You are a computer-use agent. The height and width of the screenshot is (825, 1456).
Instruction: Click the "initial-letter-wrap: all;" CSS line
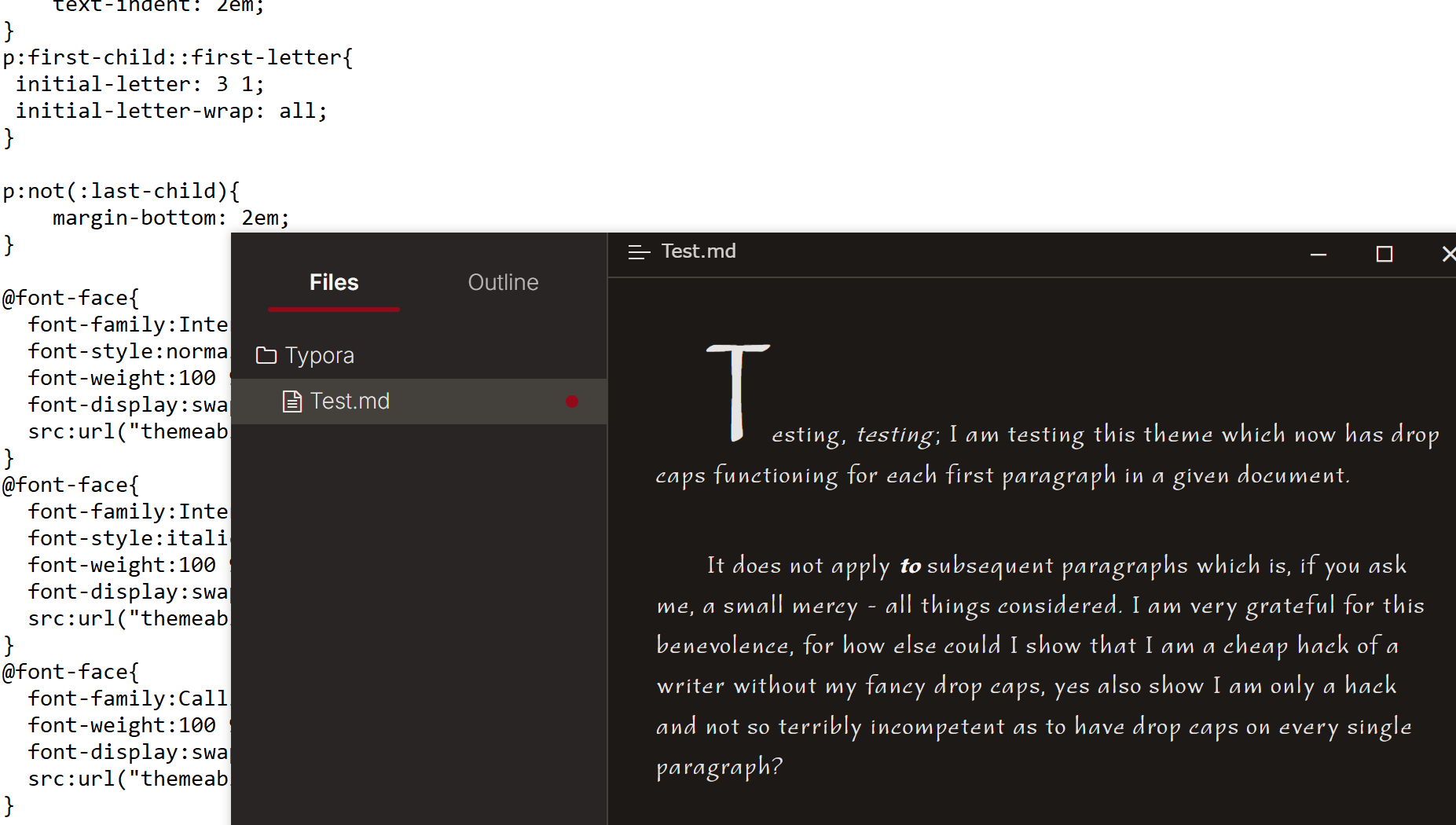pyautogui.click(x=171, y=112)
